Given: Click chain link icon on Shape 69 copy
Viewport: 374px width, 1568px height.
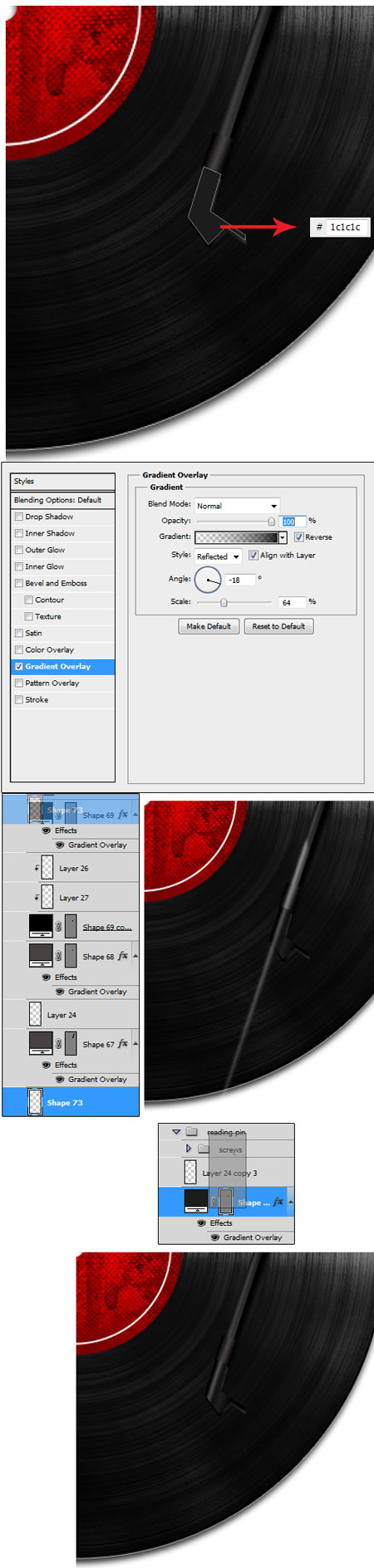Looking at the screenshot, I should pyautogui.click(x=58, y=927).
